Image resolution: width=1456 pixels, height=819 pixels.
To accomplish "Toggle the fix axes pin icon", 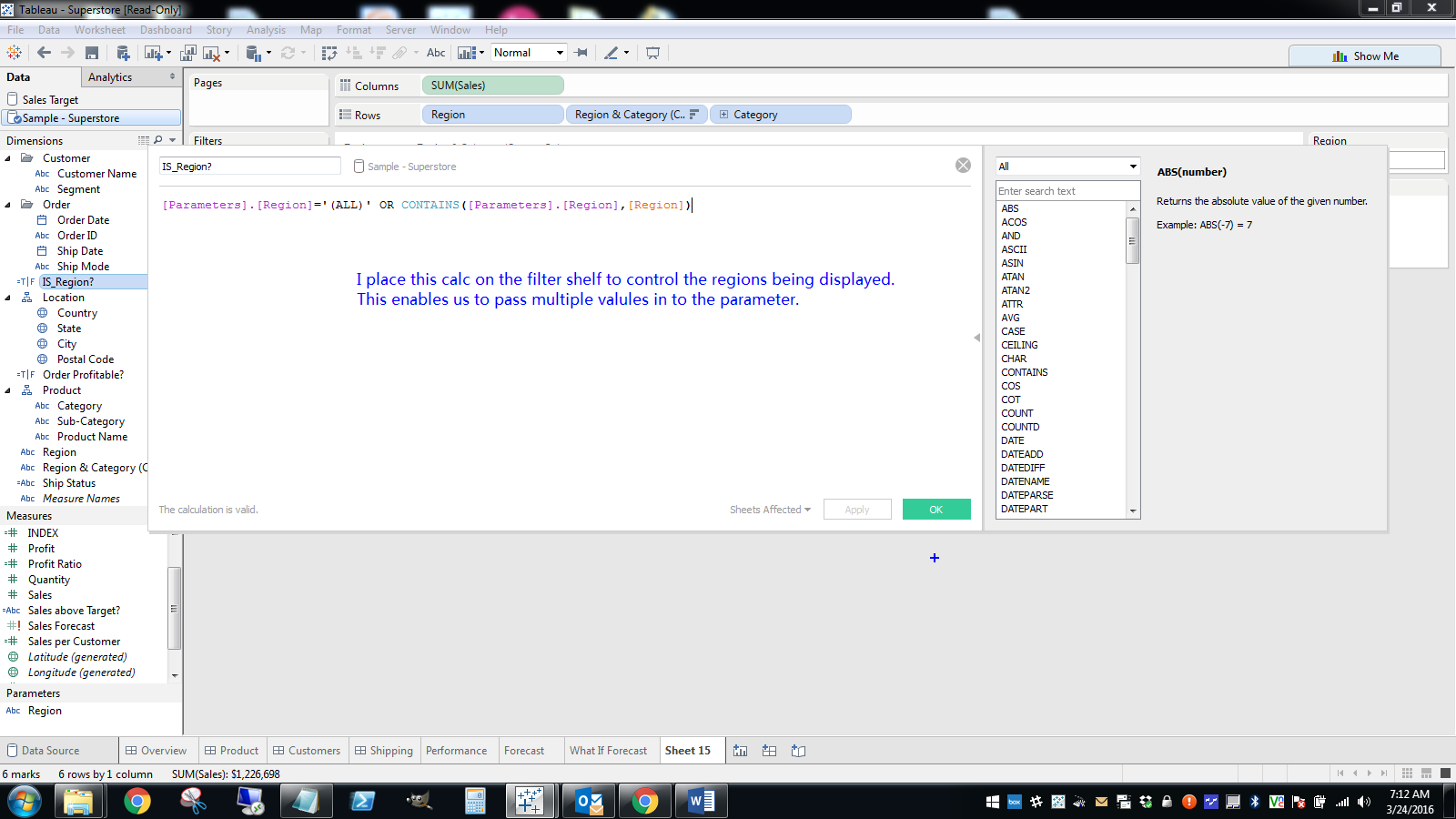I will tap(581, 52).
